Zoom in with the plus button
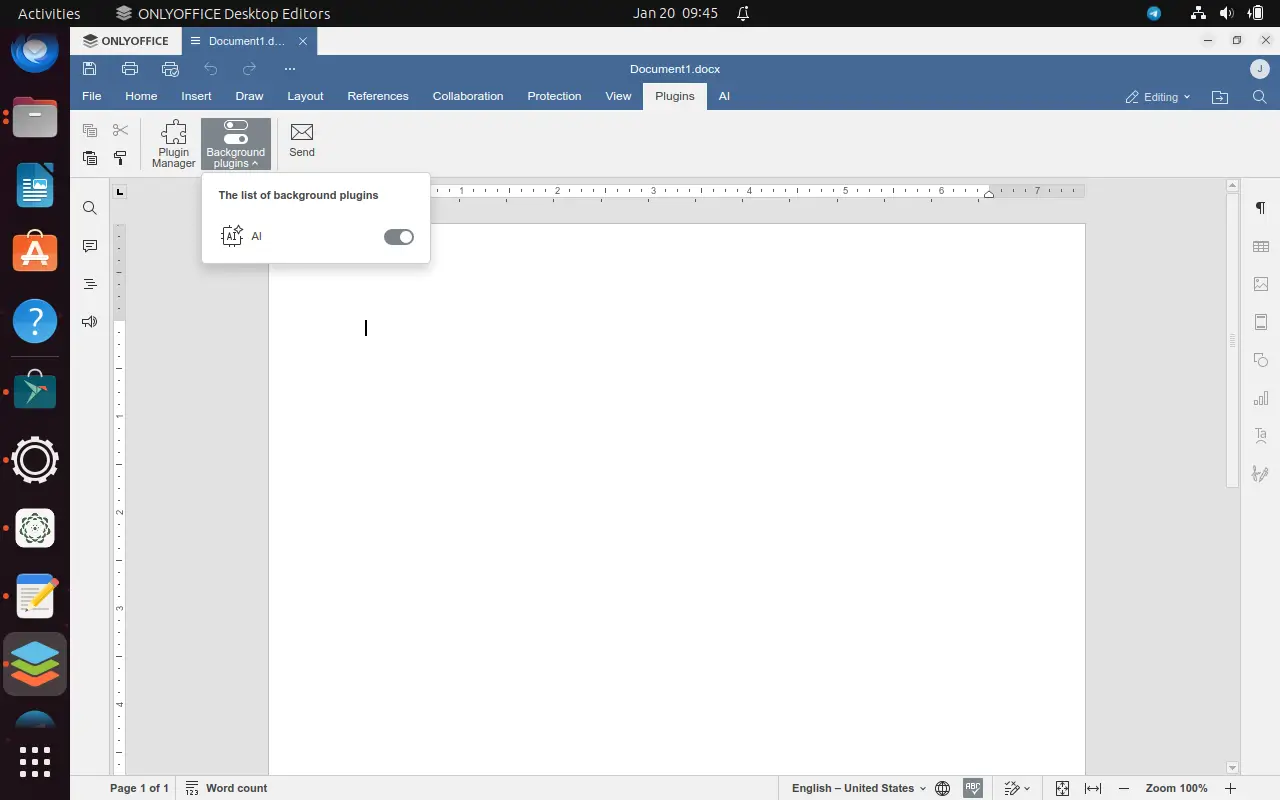The height and width of the screenshot is (800, 1280). [x=1231, y=788]
